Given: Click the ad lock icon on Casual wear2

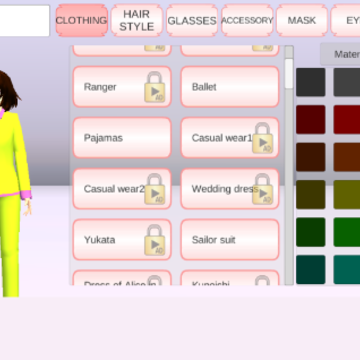Looking at the screenshot, I should (x=155, y=189).
